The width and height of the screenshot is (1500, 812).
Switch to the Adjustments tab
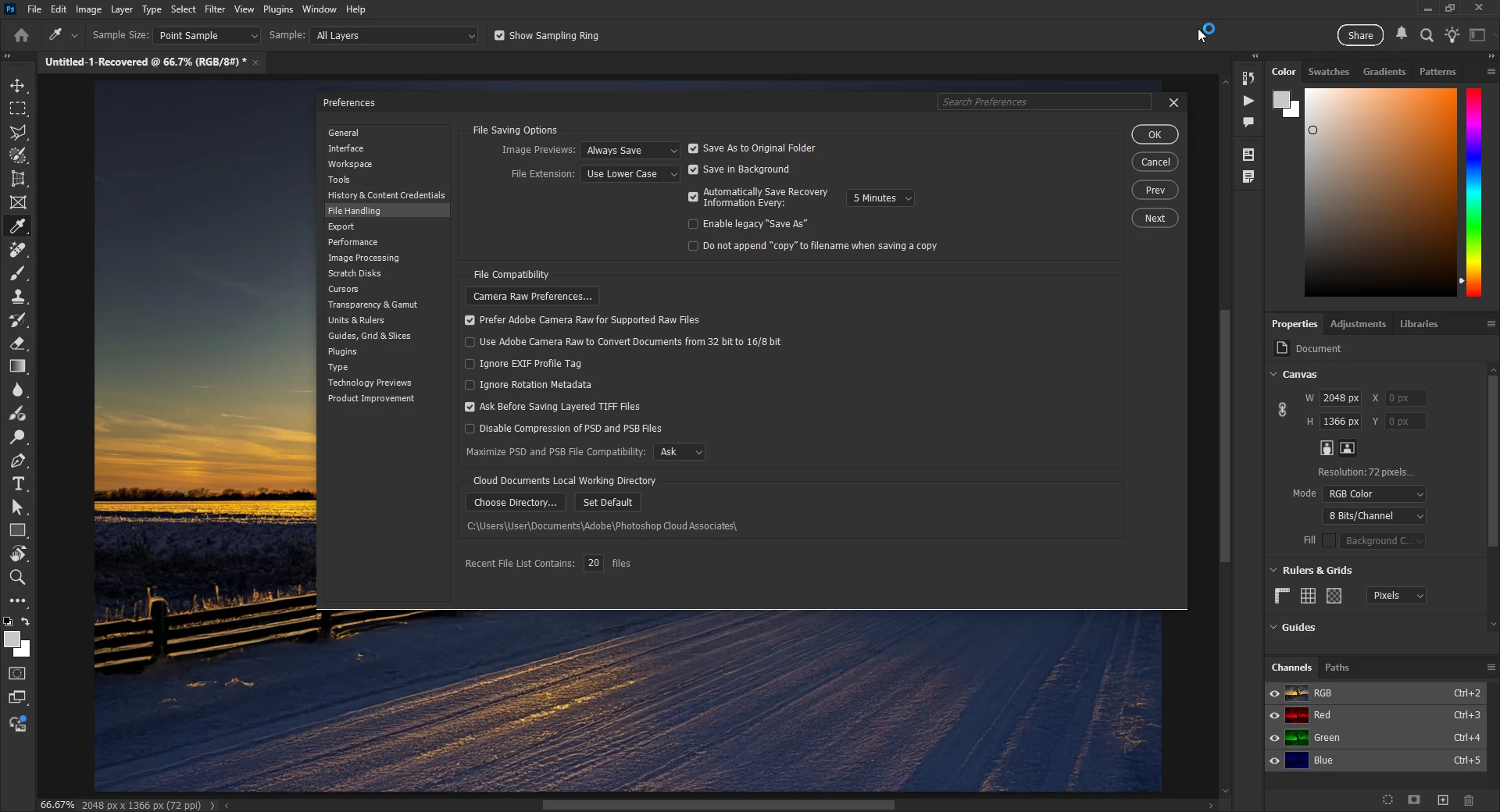pos(1358,324)
